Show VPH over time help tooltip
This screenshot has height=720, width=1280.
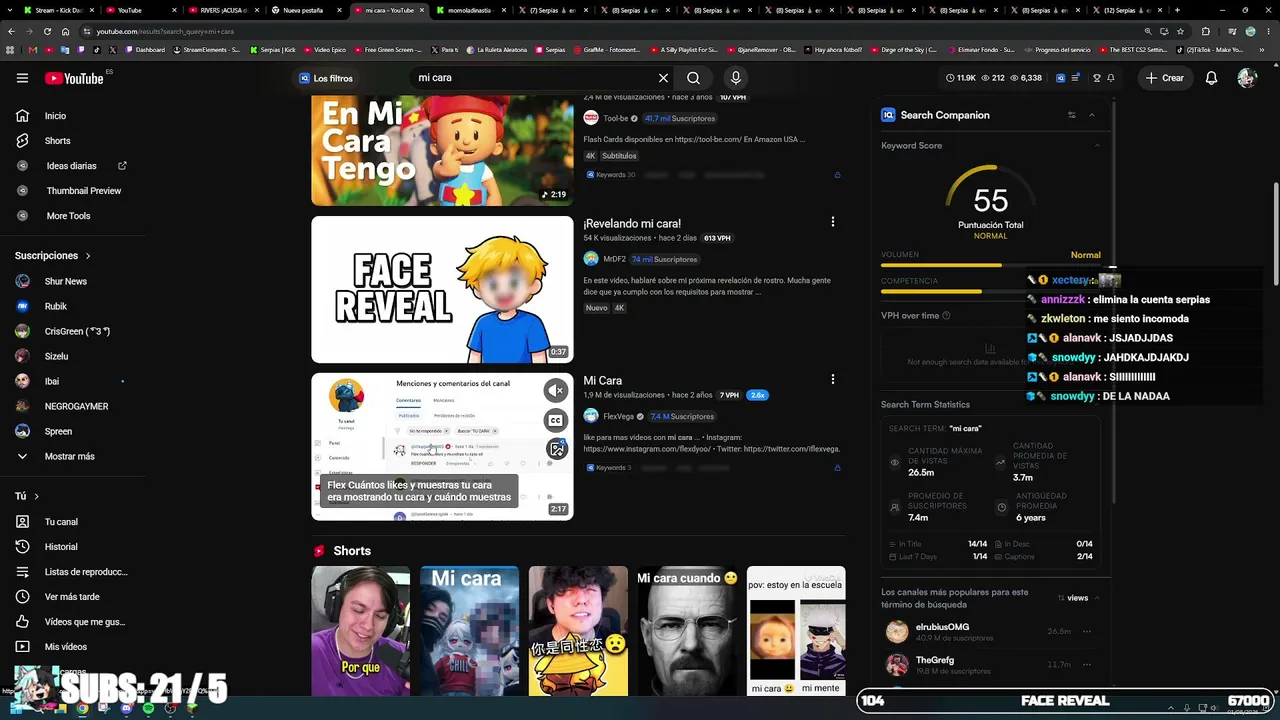click(946, 316)
